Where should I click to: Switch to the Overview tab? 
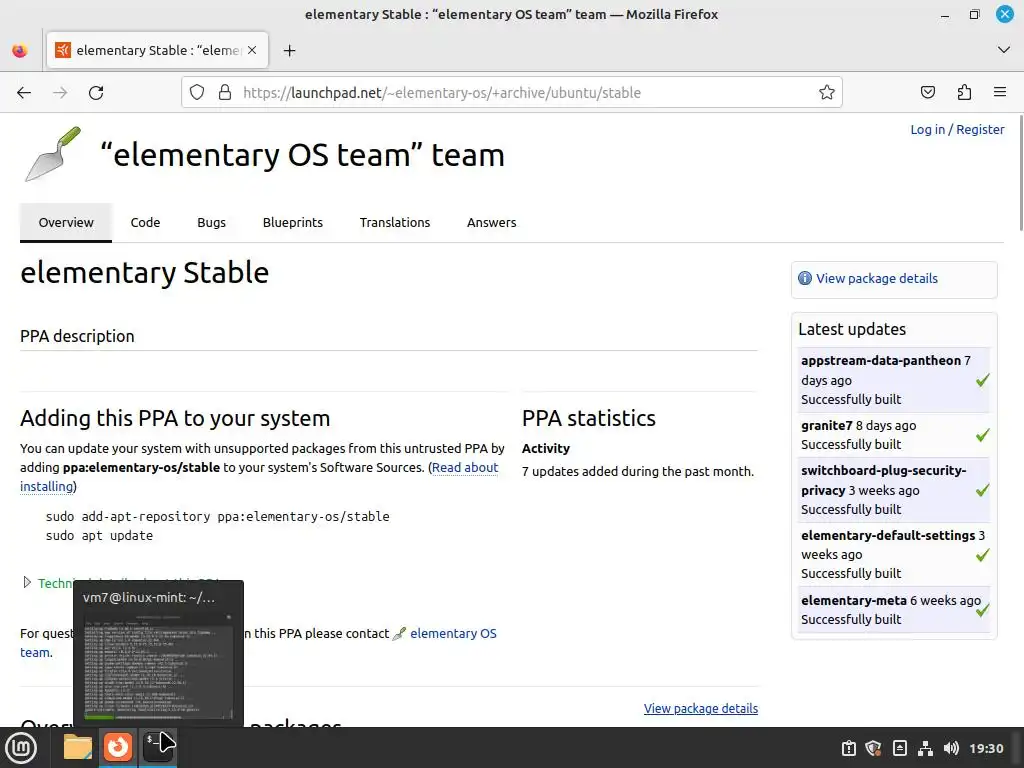(x=66, y=223)
